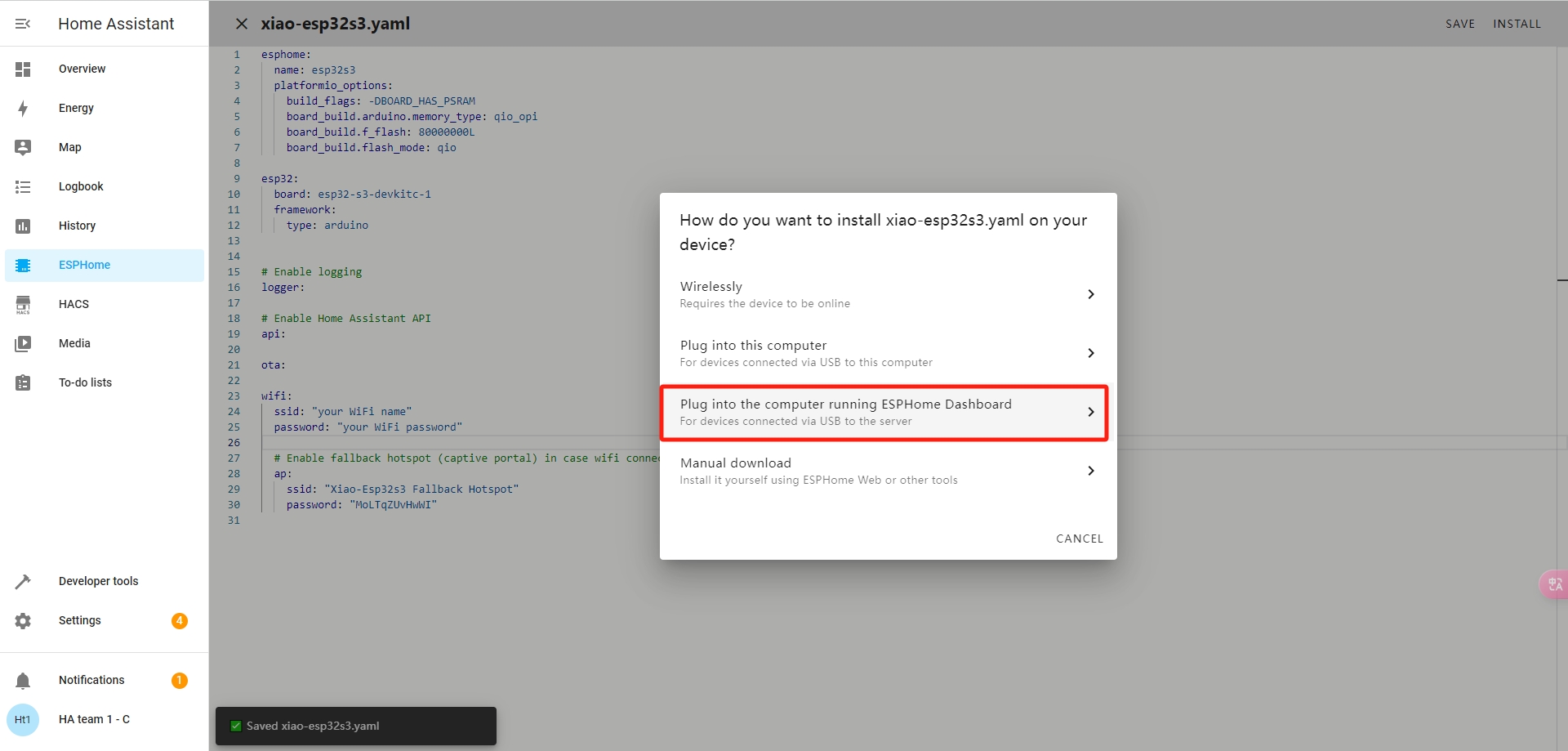Install the configuration from the header
Screen dimensions: 1568x751
coord(1517,24)
